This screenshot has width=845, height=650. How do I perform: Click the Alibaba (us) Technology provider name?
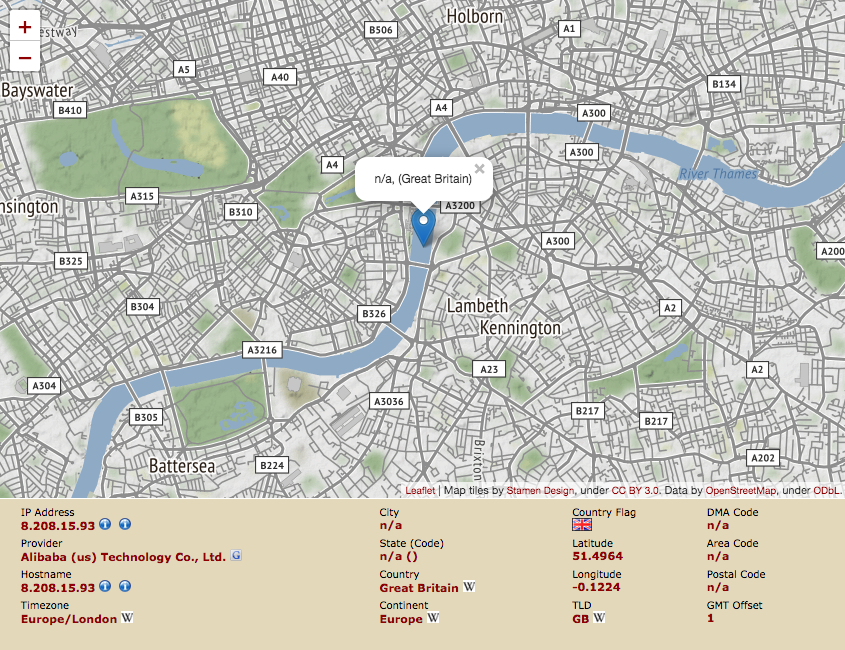123,557
